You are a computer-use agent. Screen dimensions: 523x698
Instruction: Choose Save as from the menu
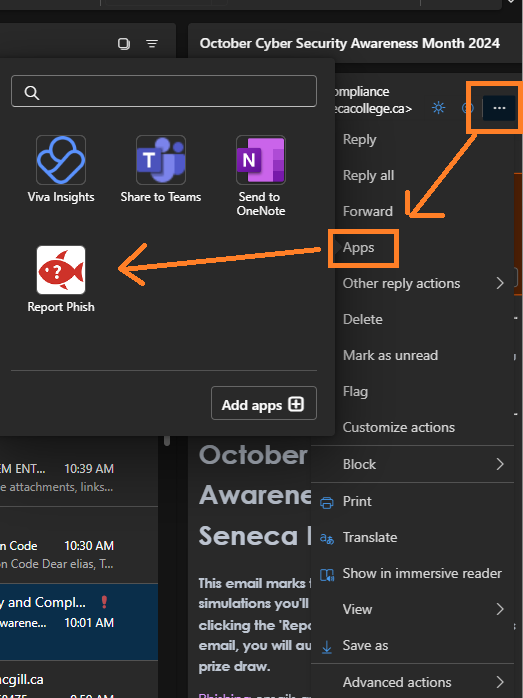tap(365, 645)
